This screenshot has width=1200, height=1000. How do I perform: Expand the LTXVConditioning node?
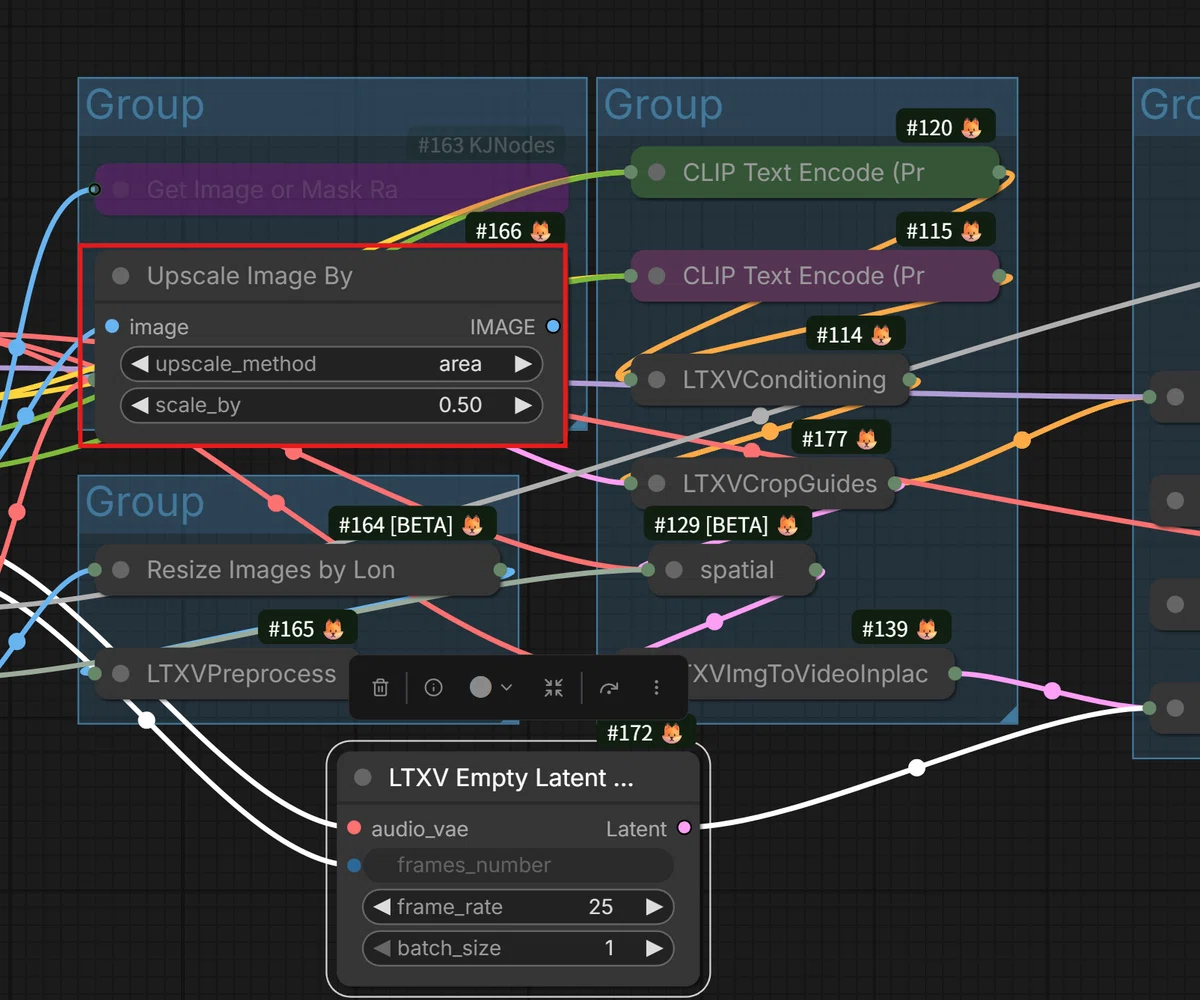pyautogui.click(x=657, y=380)
